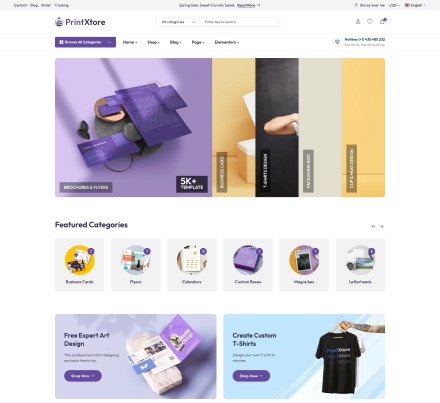Open the Shop menu
This screenshot has width=440, height=403.
(x=153, y=42)
